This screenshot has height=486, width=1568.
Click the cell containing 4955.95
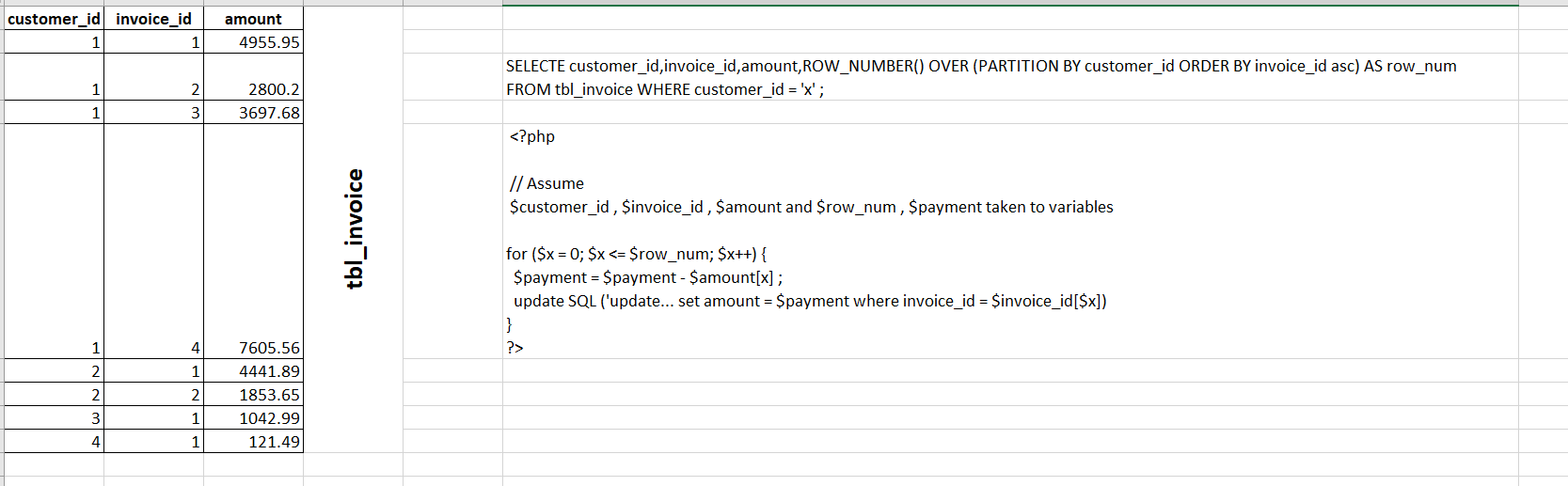tap(253, 42)
